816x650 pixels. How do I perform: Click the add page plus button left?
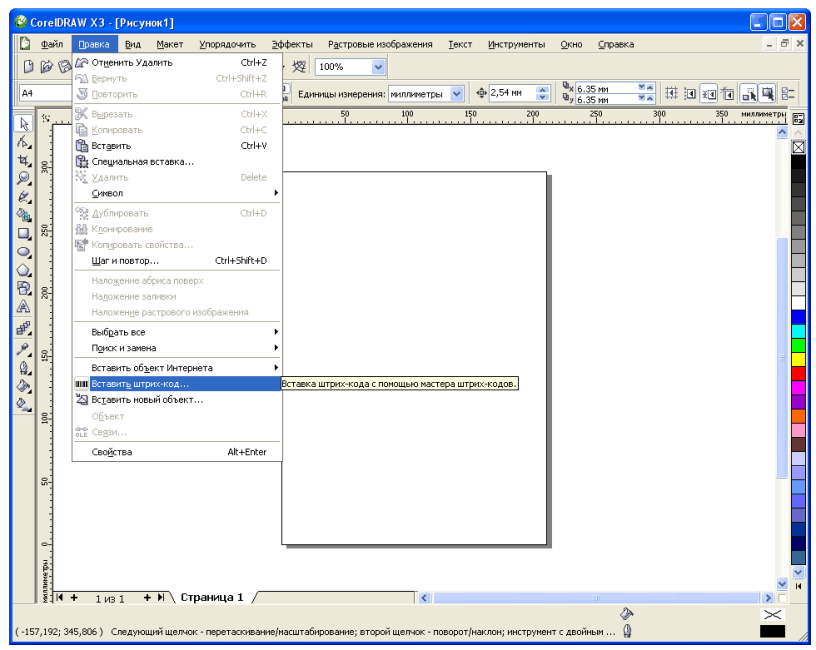(x=74, y=597)
